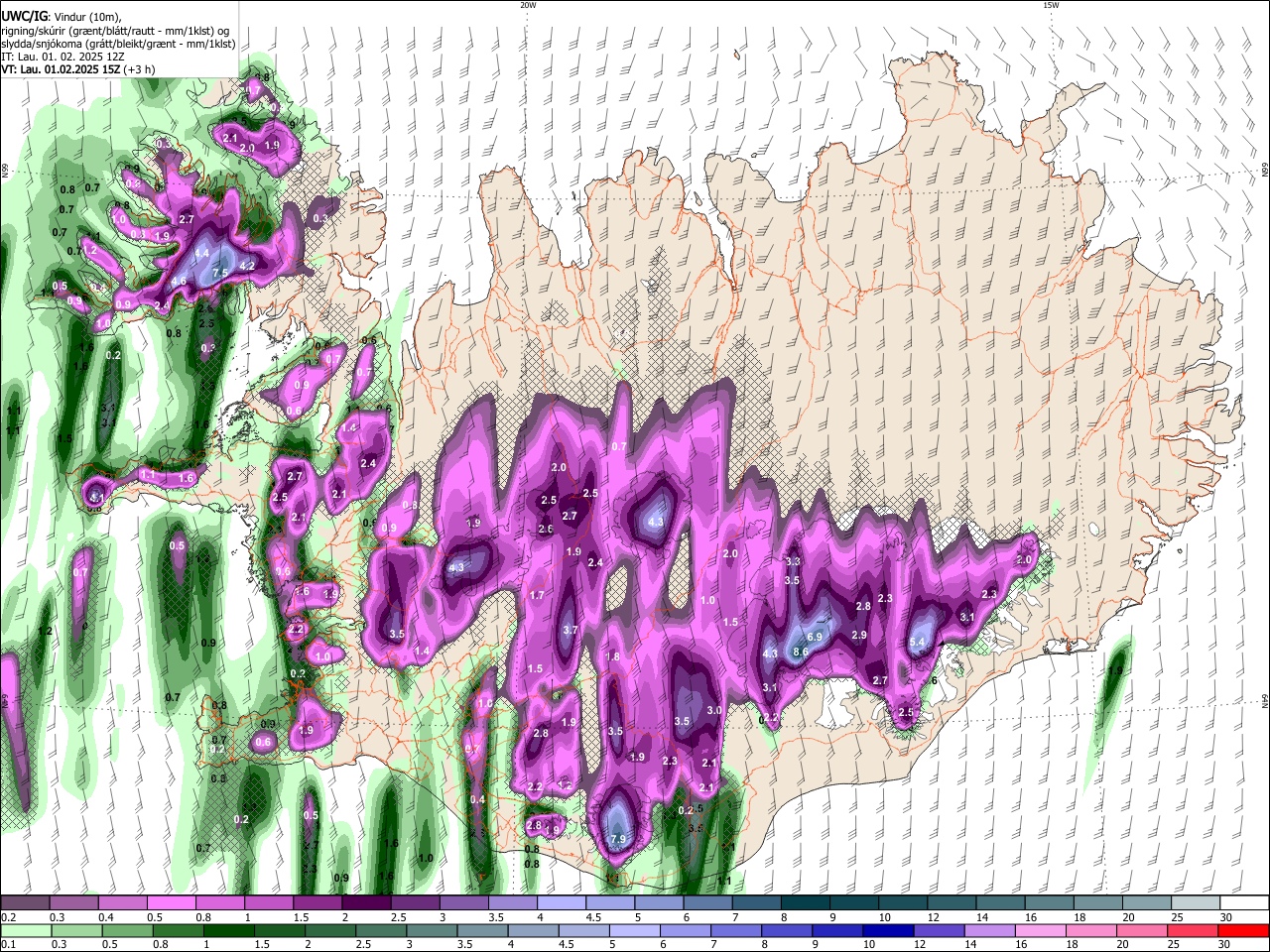The height and width of the screenshot is (952, 1270).
Task: Click the '0.2' label in the snow legend
Action: (x=8, y=917)
